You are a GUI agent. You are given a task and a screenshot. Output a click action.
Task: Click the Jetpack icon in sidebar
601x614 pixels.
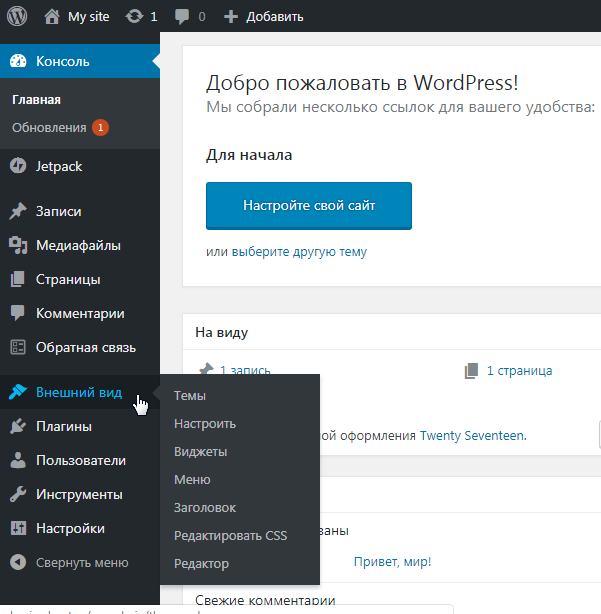(x=18, y=166)
